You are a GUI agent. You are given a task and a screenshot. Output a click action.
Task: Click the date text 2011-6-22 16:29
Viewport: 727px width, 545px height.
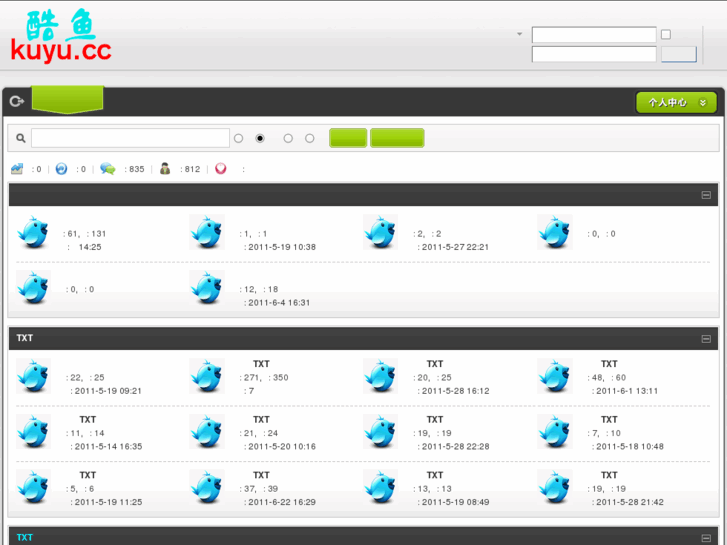coord(282,502)
